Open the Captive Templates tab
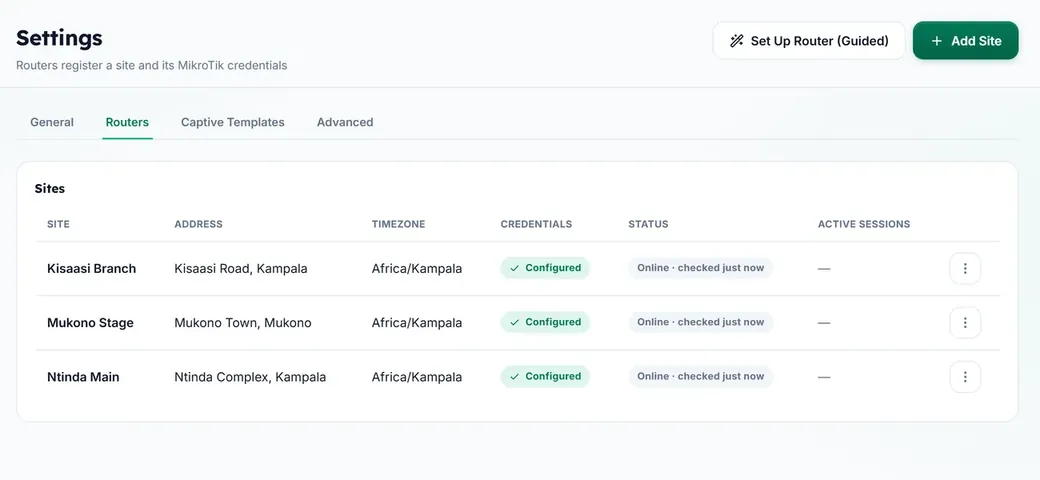The height and width of the screenshot is (480, 1040). pos(233,122)
